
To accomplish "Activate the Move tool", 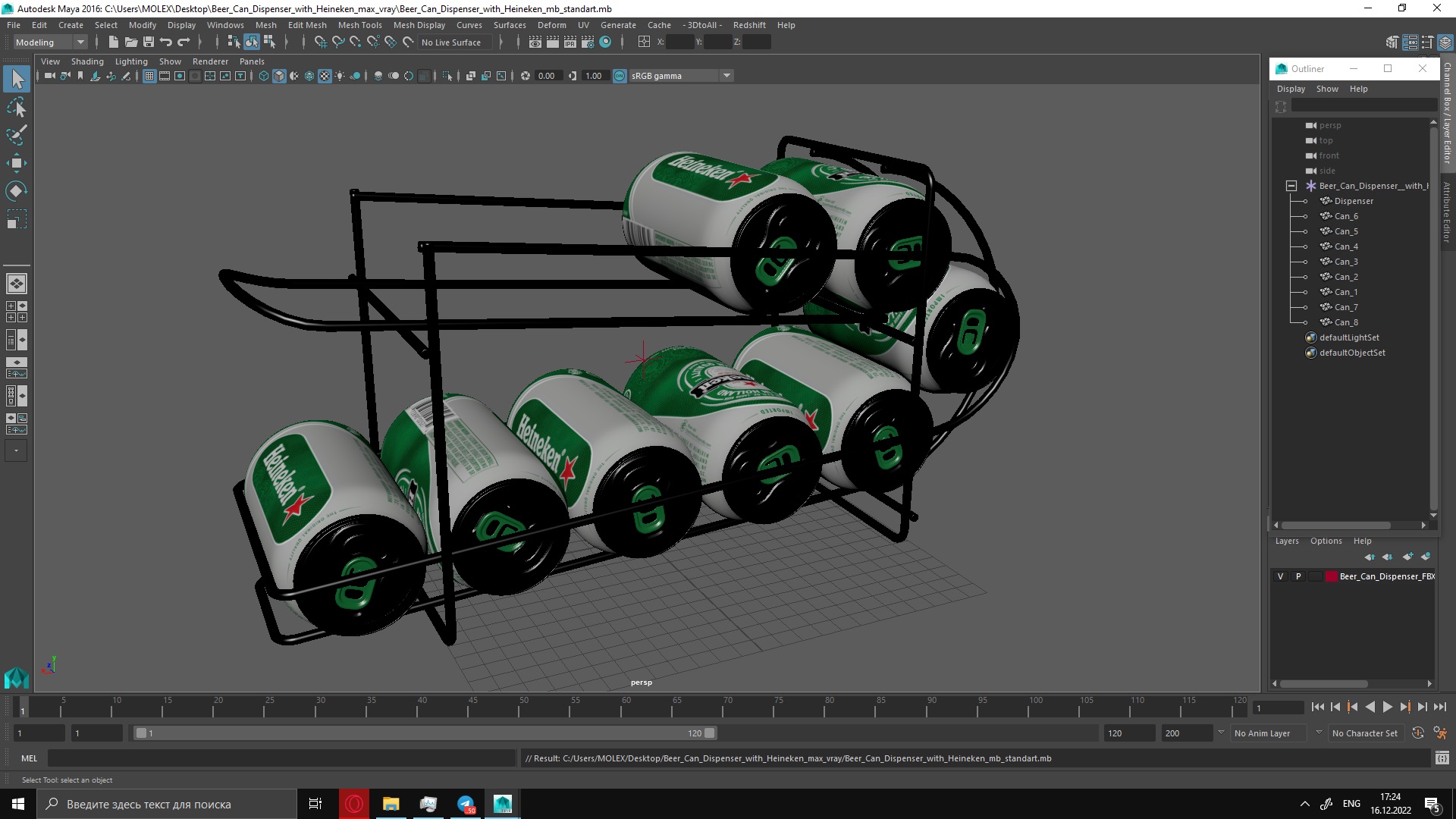I will coord(17,163).
